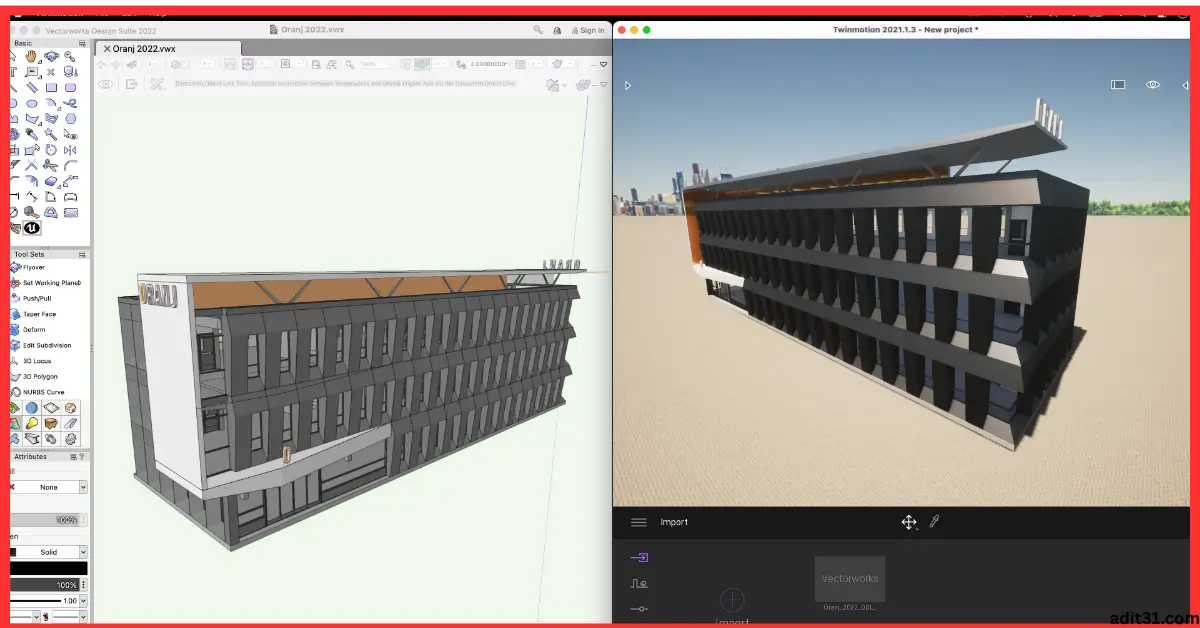Select the Eyedropper tool in Basic palette
The width and height of the screenshot is (1200, 628).
pos(31,134)
